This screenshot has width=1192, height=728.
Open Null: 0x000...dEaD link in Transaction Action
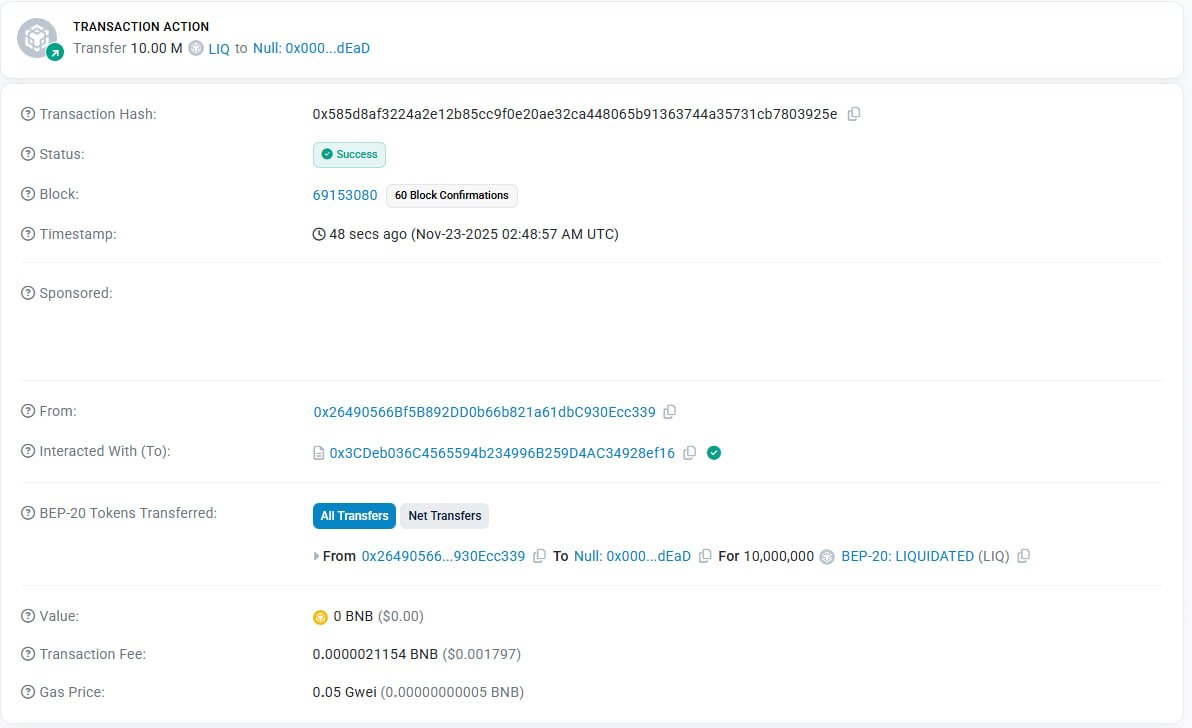312,48
